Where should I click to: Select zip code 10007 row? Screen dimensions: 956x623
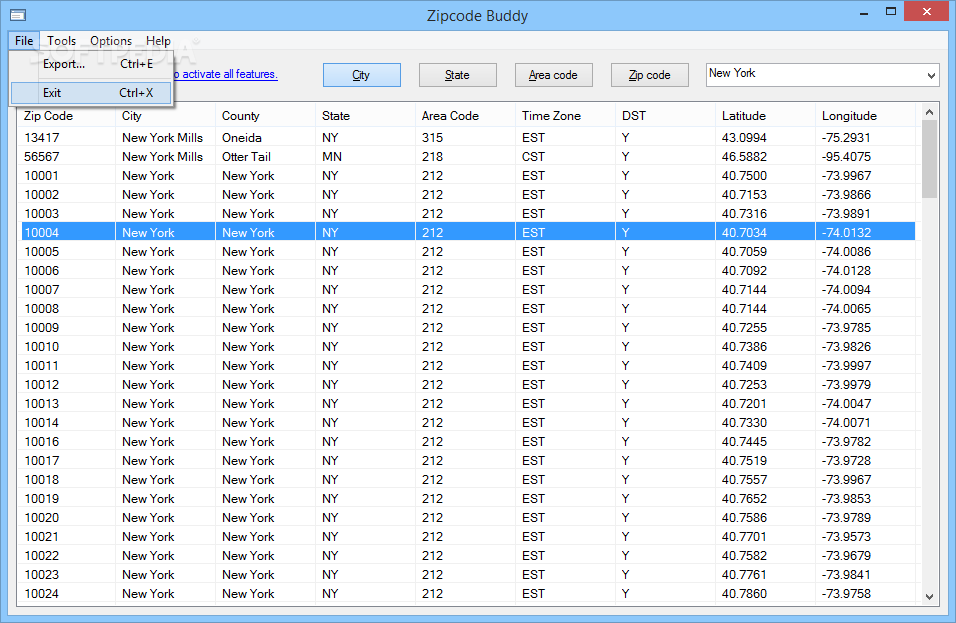(x=468, y=290)
